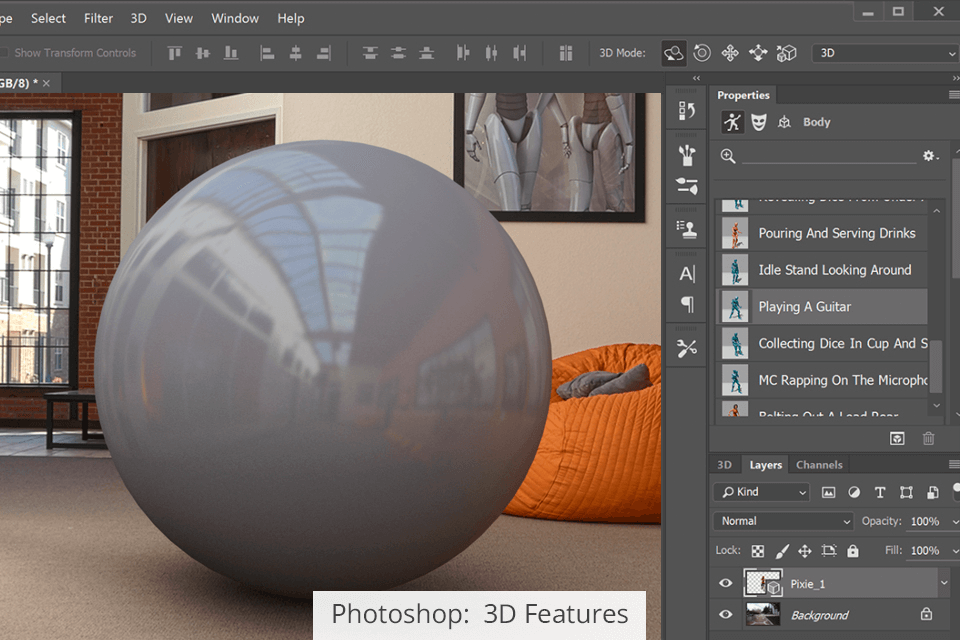Click the trash icon in Properties panel
The image size is (960, 640).
coord(929,439)
